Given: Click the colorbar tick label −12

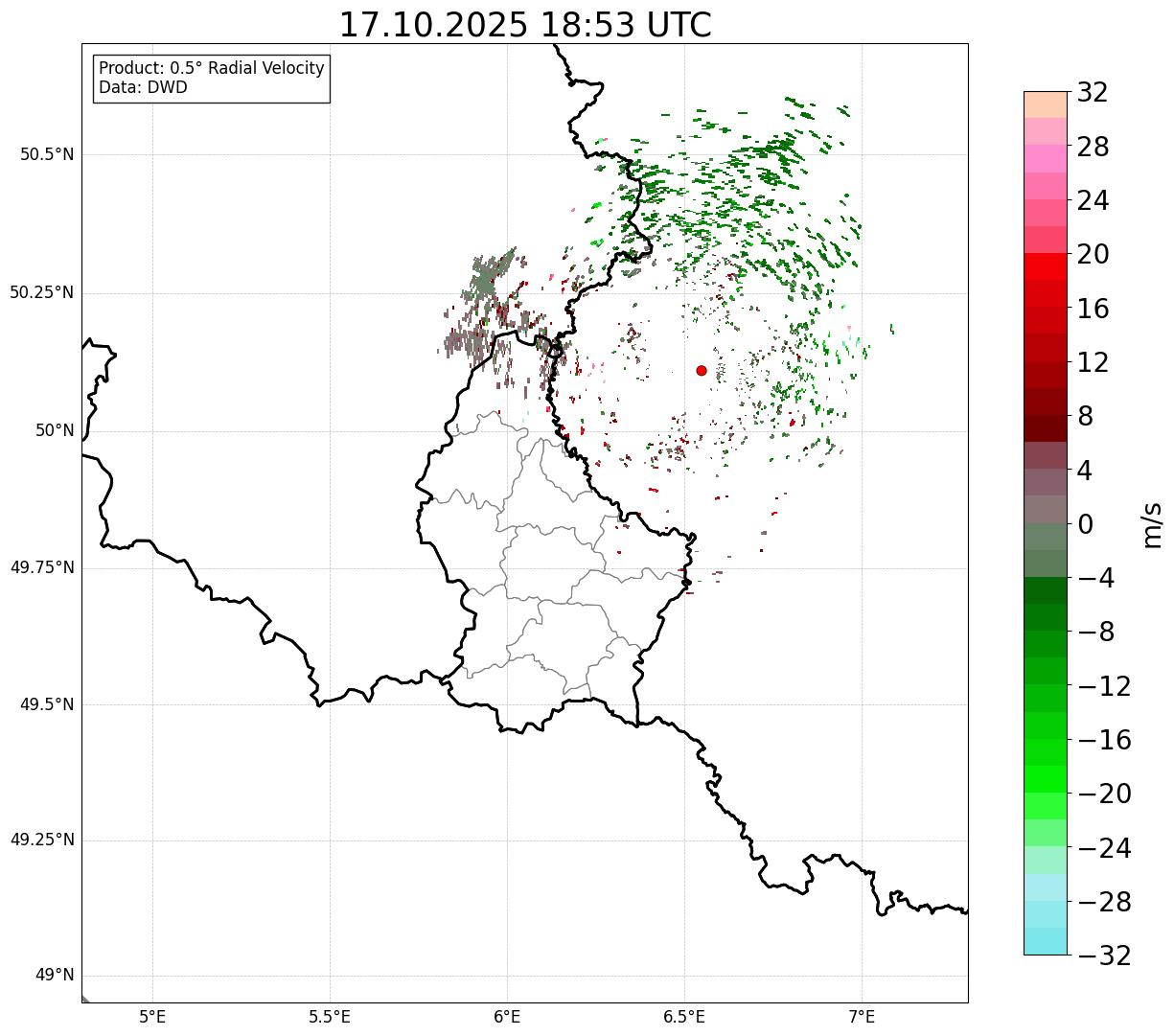Looking at the screenshot, I should coord(1104,686).
